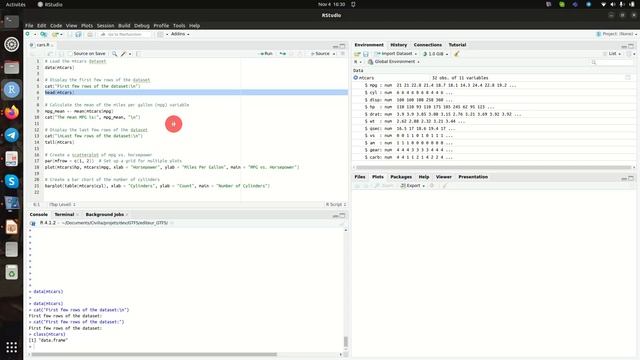
Task: Open Skype from the Ubuntu dock
Action: click(11, 181)
